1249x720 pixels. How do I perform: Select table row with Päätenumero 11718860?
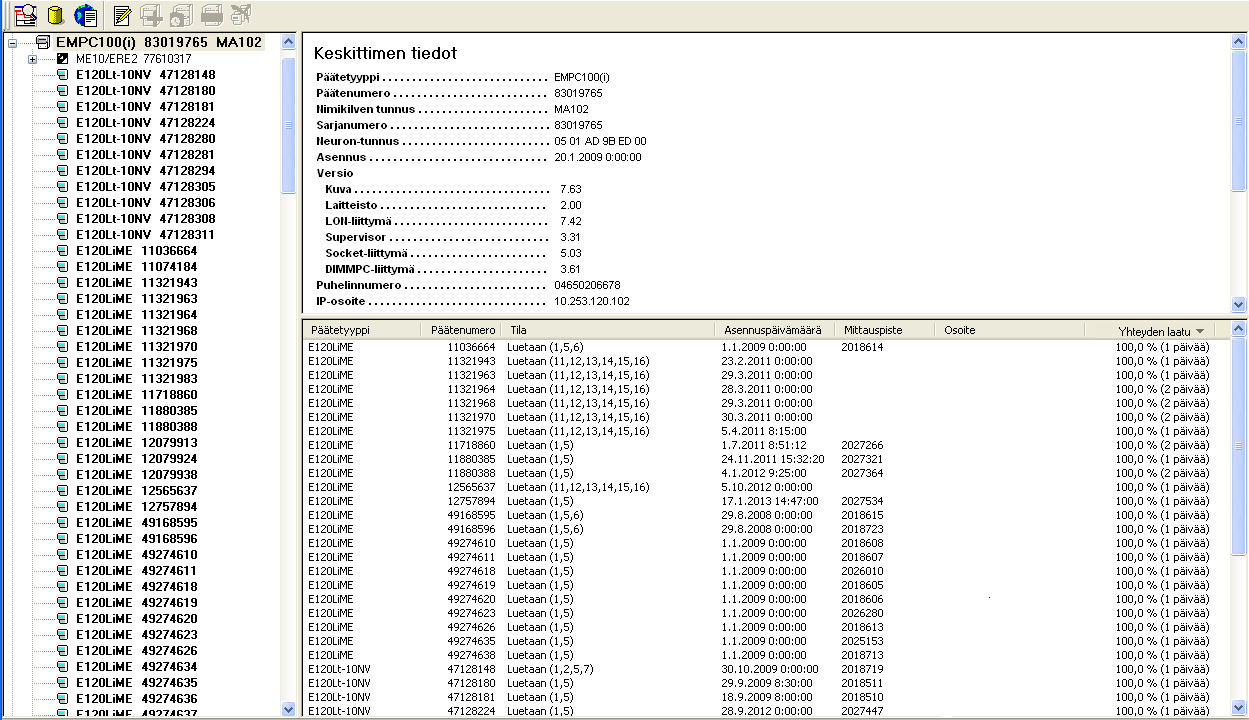click(765, 445)
